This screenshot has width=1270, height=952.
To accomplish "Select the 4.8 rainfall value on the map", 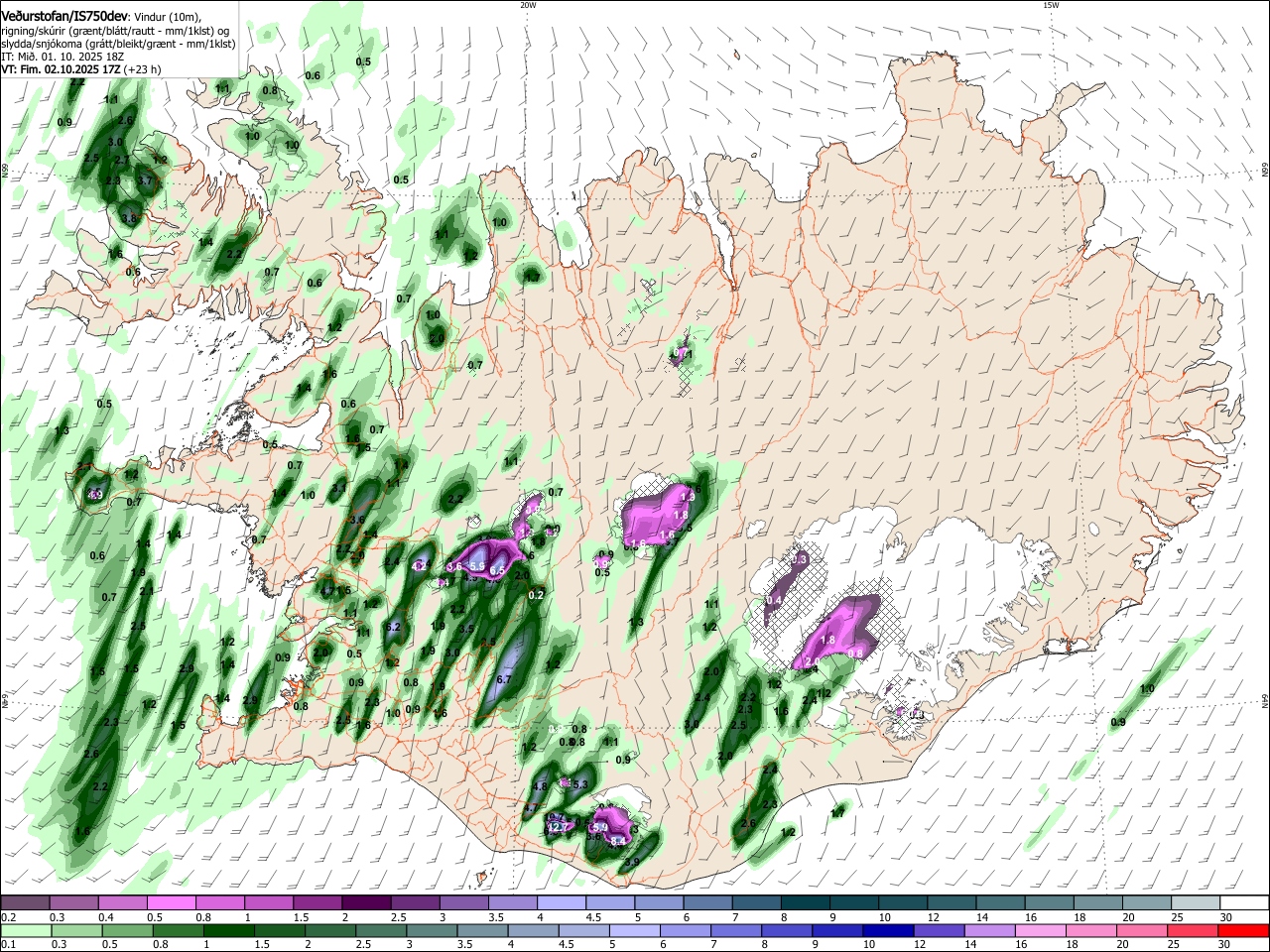I will pos(540,786).
